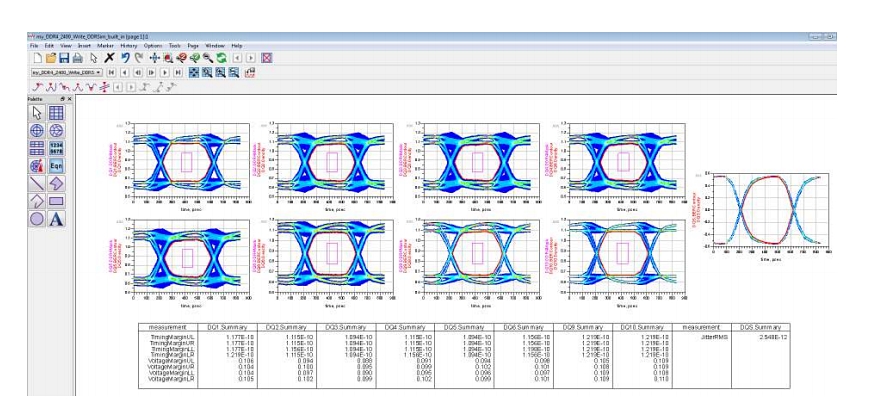Click the view all crosshair icon
The height and width of the screenshot is (409, 873).
click(155, 58)
